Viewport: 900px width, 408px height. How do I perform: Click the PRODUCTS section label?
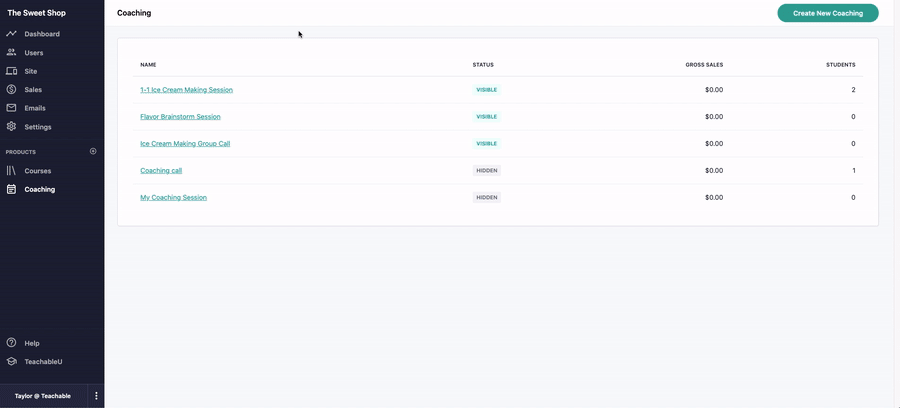[21, 152]
